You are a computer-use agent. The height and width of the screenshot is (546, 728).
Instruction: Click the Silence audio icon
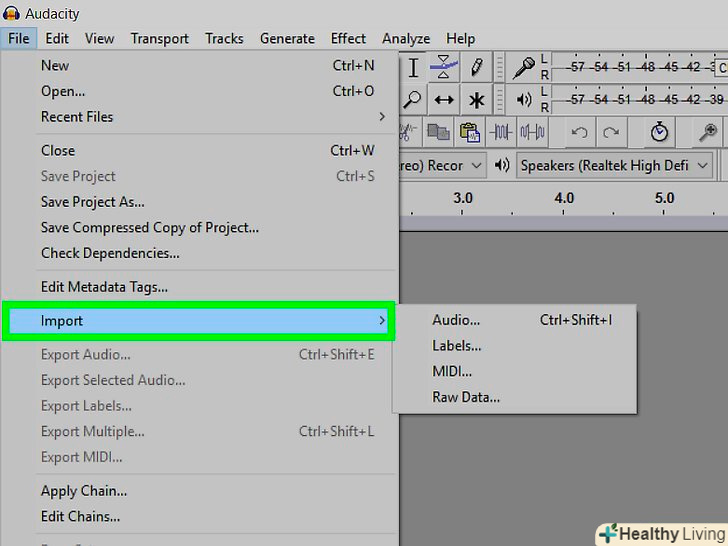tap(532, 132)
